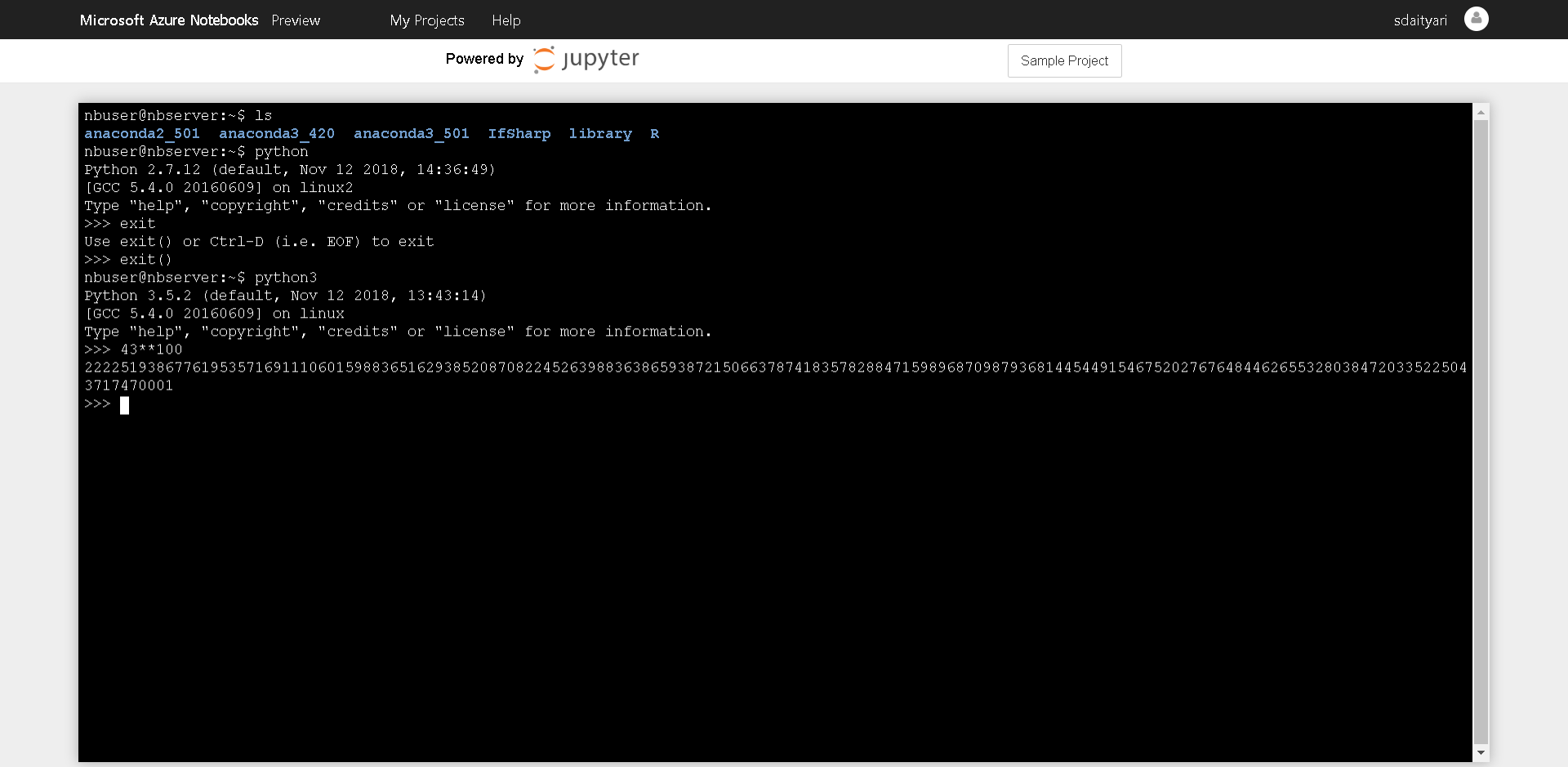Click the IfSharp directory in ls output
This screenshot has width=1568, height=767.
point(519,133)
